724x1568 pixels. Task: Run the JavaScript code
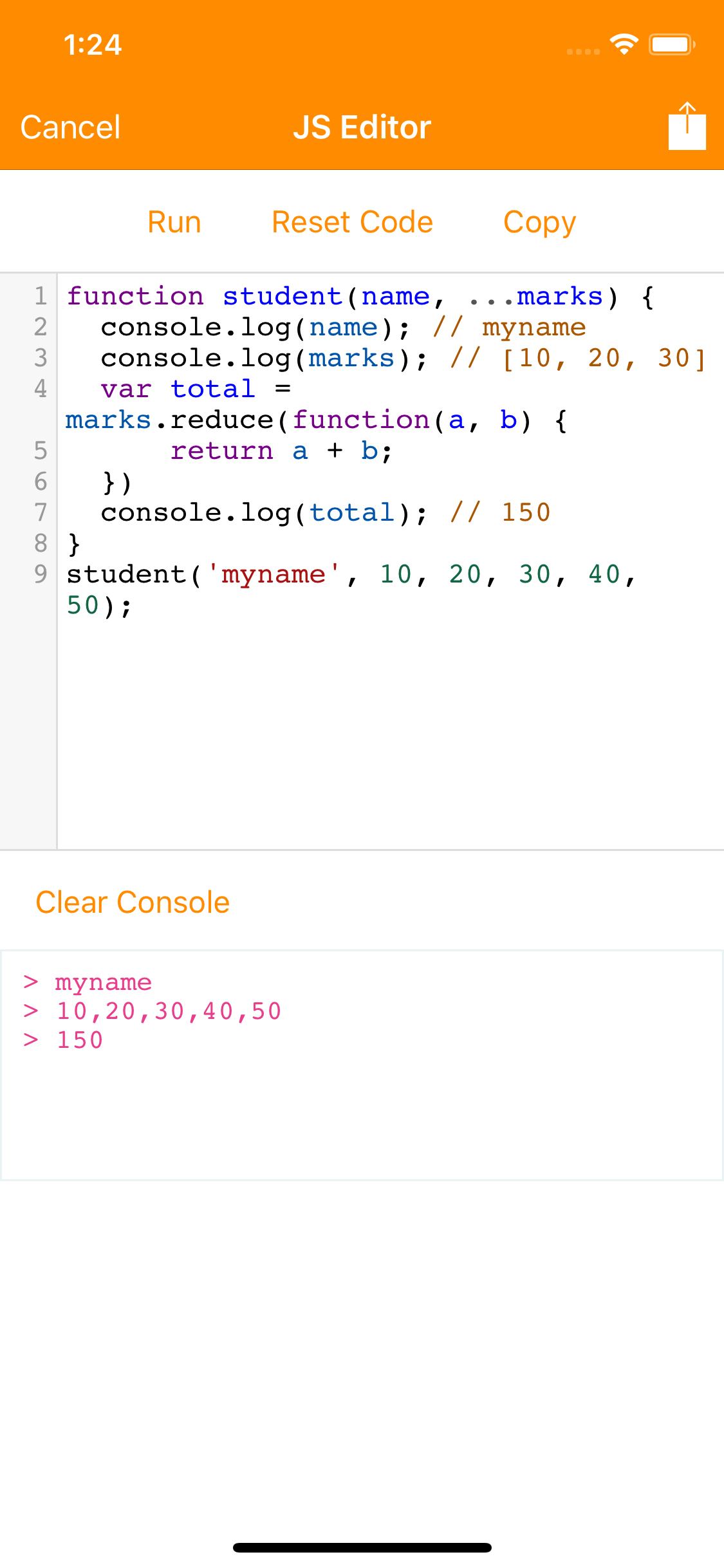point(174,223)
